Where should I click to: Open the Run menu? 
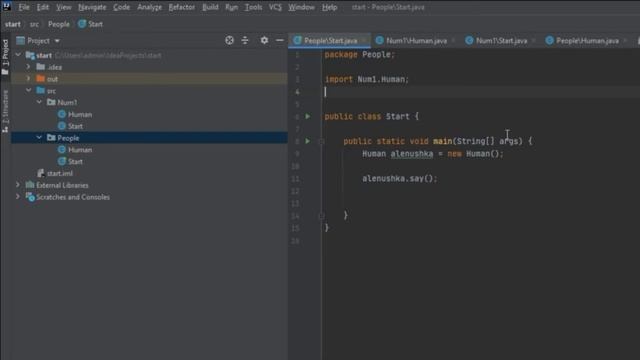(x=231, y=7)
